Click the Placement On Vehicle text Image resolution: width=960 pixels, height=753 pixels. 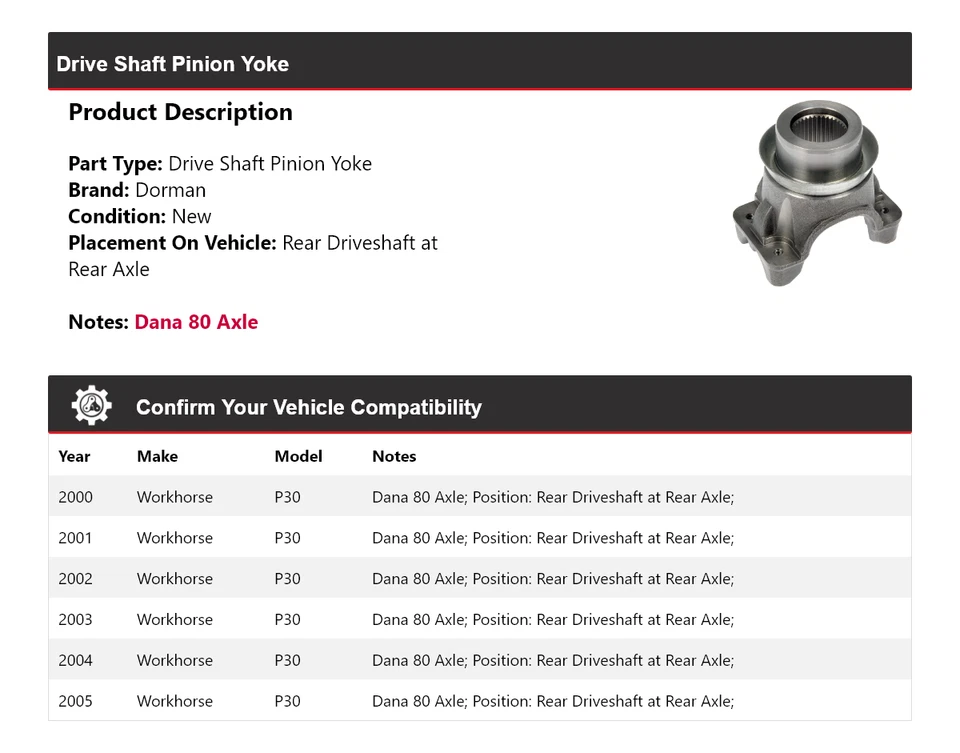point(253,256)
